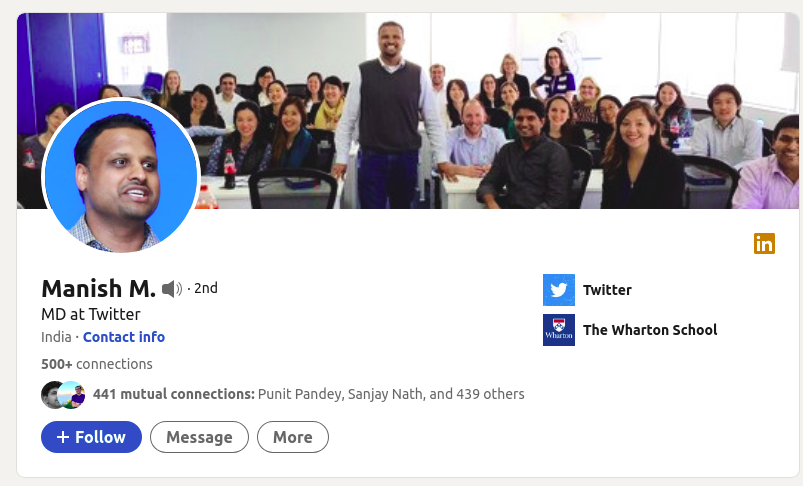Open The Wharton School text link
This screenshot has height=486, width=803.
[650, 330]
